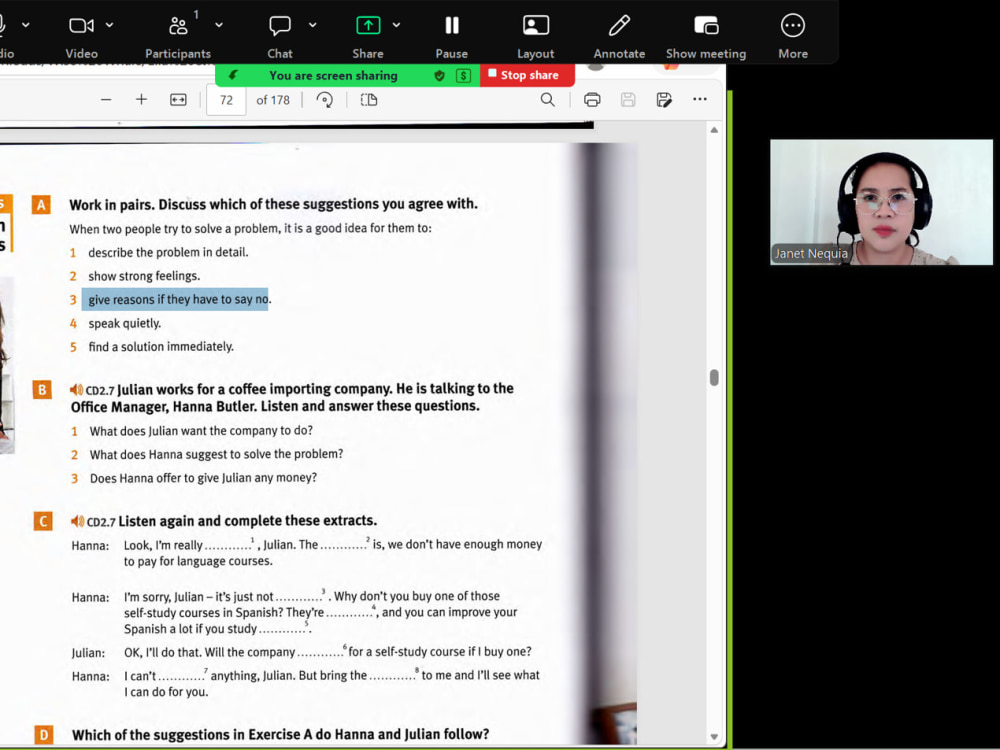Expand the Share options arrow
Image resolution: width=1000 pixels, height=750 pixels.
pos(396,25)
